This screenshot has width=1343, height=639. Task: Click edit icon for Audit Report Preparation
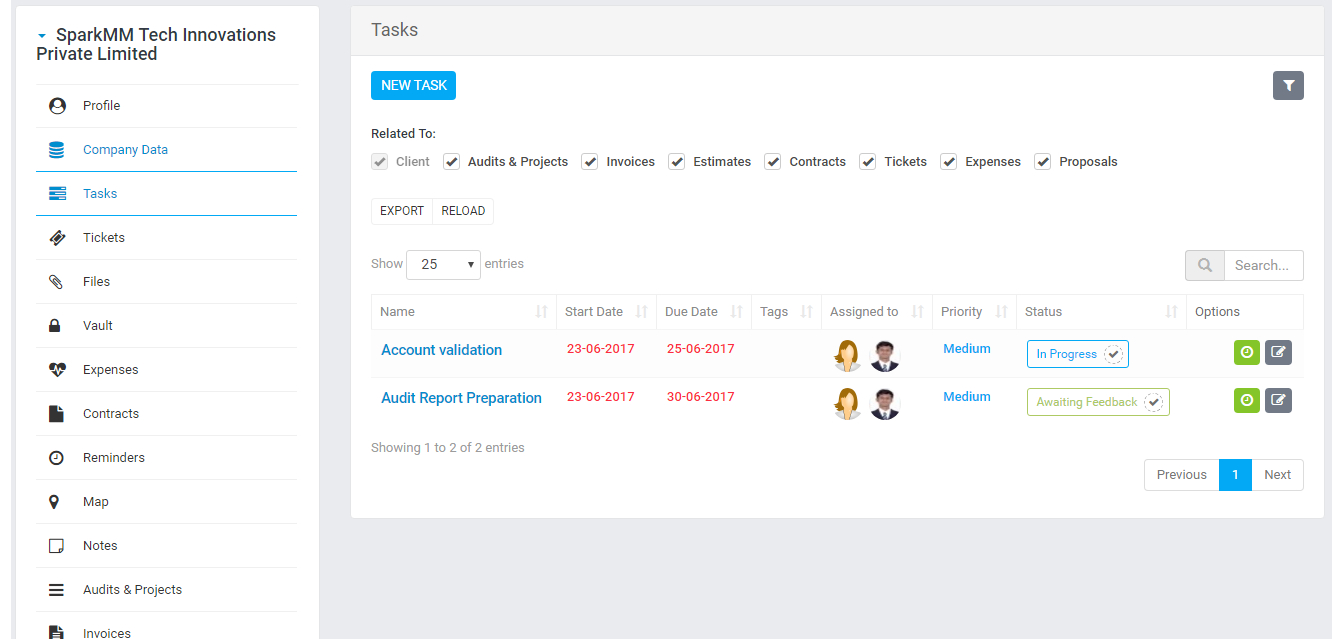(1278, 401)
